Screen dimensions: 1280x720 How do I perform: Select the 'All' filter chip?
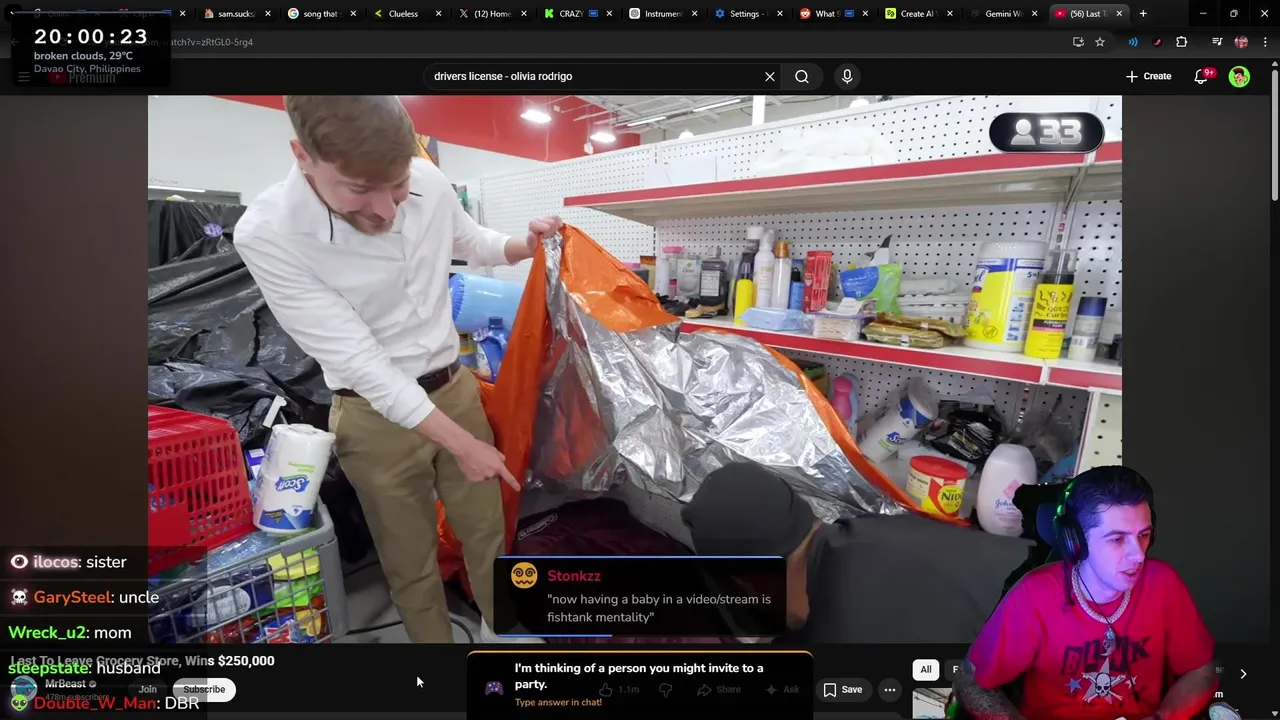tap(926, 669)
